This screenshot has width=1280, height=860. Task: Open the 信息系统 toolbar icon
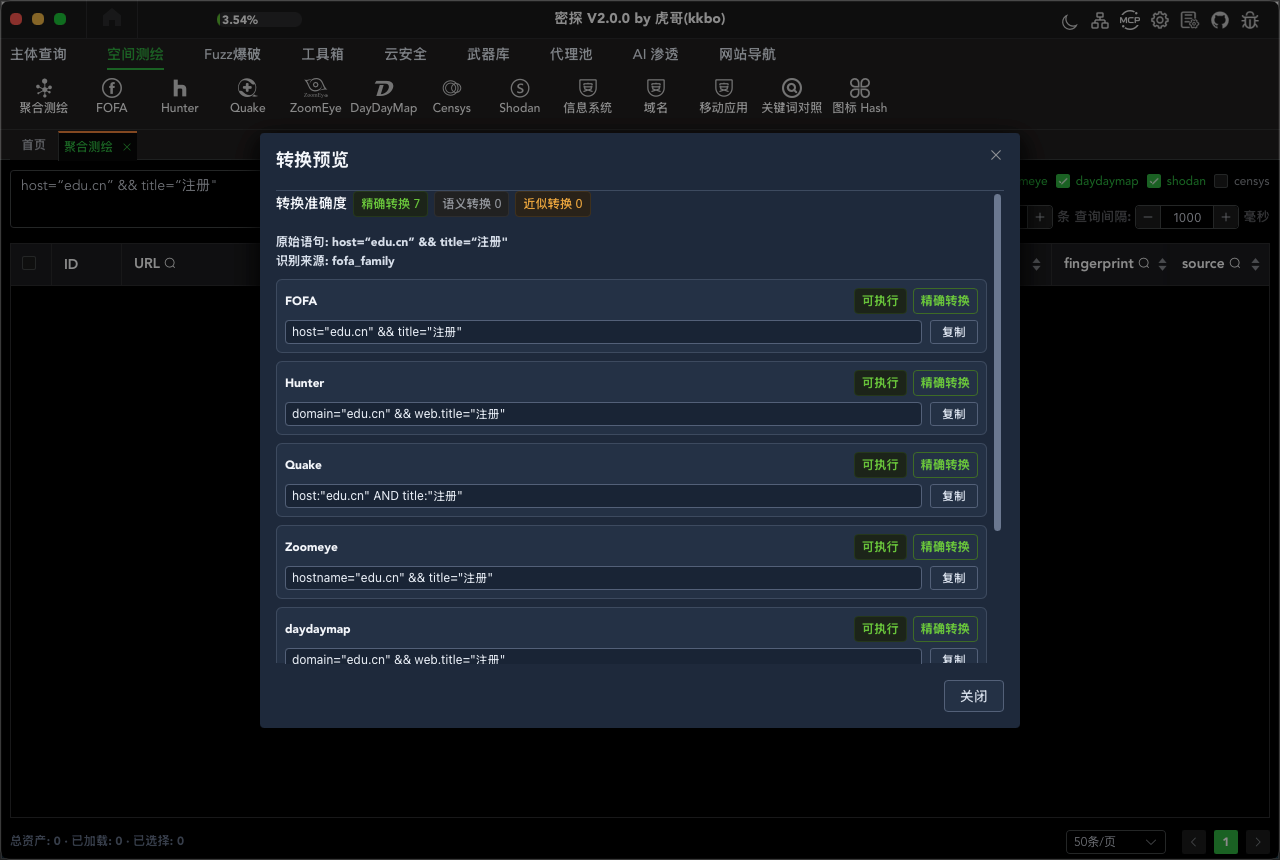[588, 96]
